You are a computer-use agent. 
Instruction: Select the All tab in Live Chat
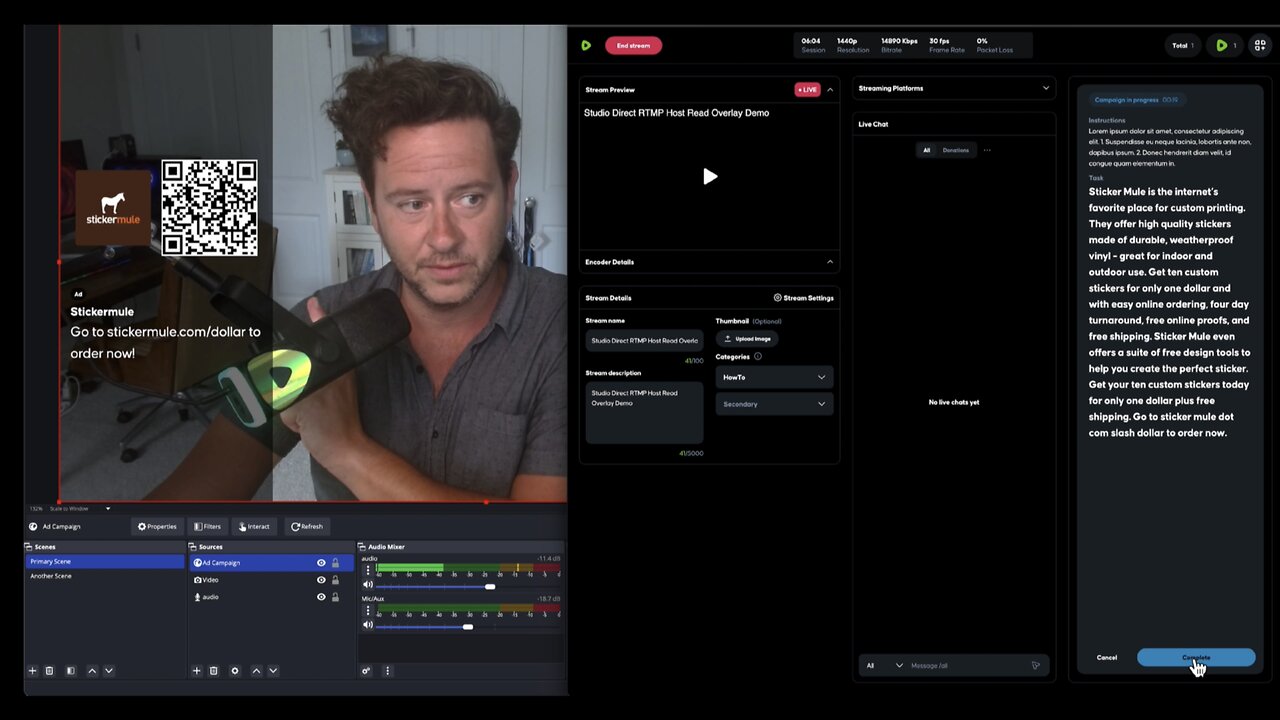tap(926, 150)
